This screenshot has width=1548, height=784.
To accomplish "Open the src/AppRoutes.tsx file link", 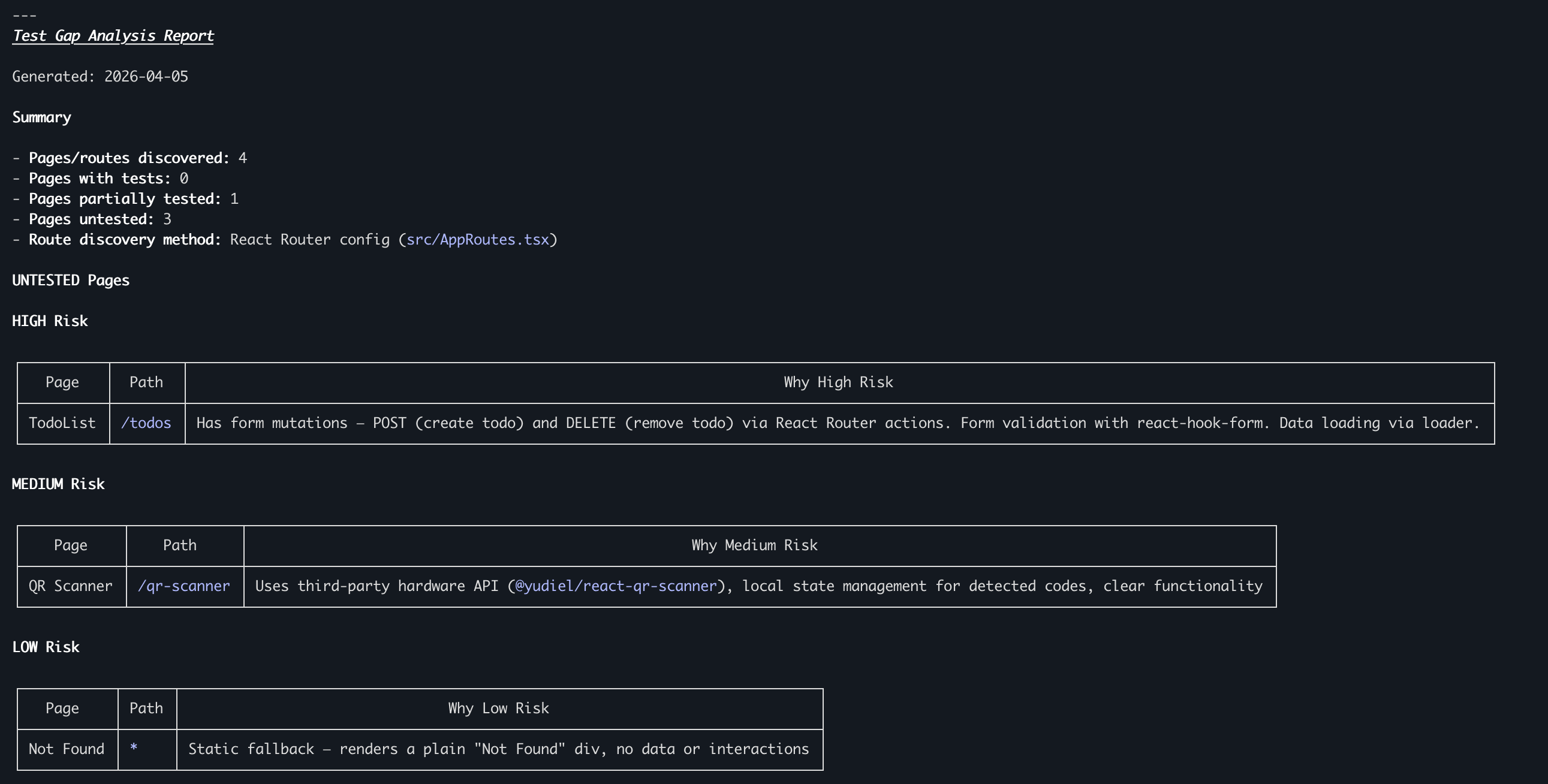I will tap(478, 240).
